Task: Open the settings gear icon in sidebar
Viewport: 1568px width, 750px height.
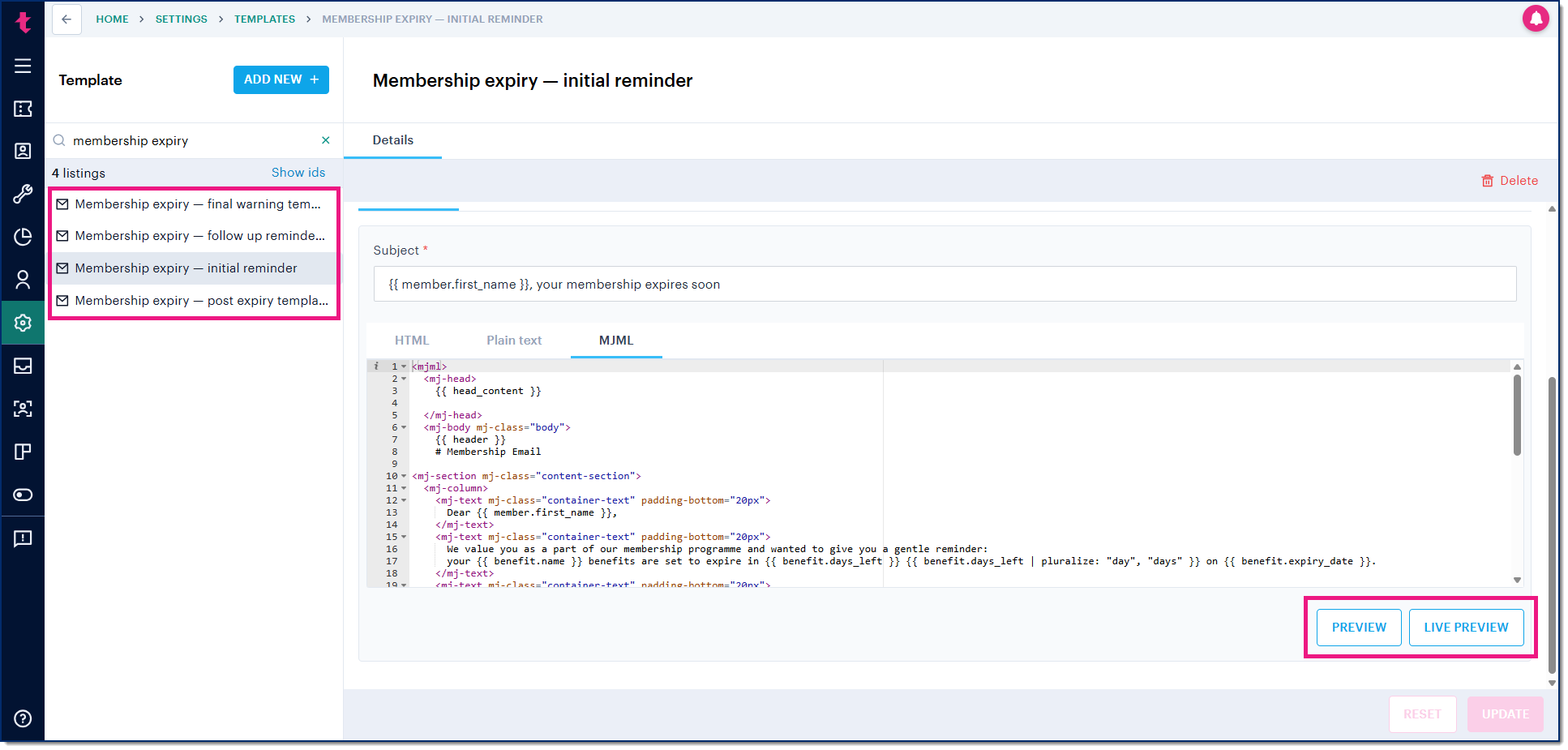Action: (23, 323)
